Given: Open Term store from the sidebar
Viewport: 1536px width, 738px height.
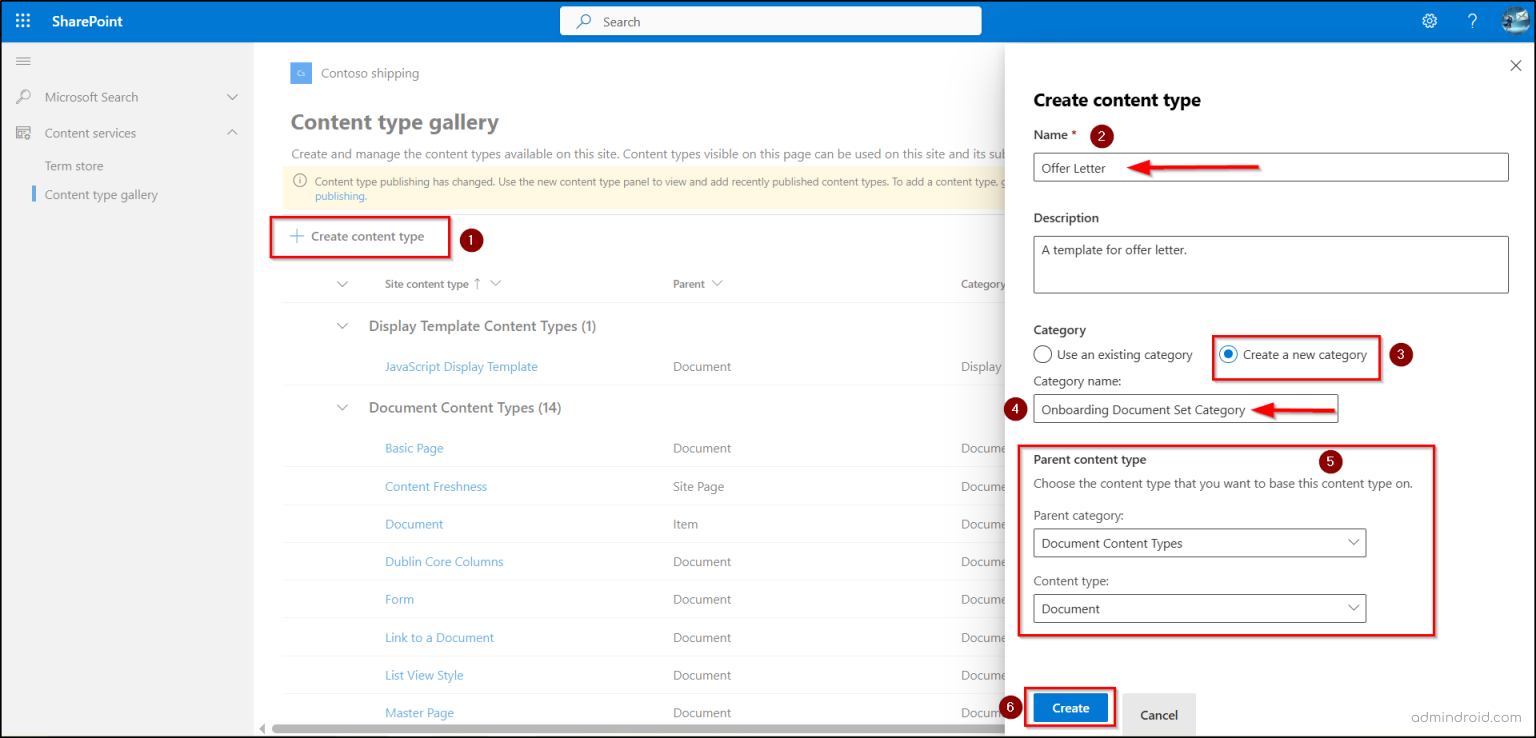Looking at the screenshot, I should click(73, 165).
